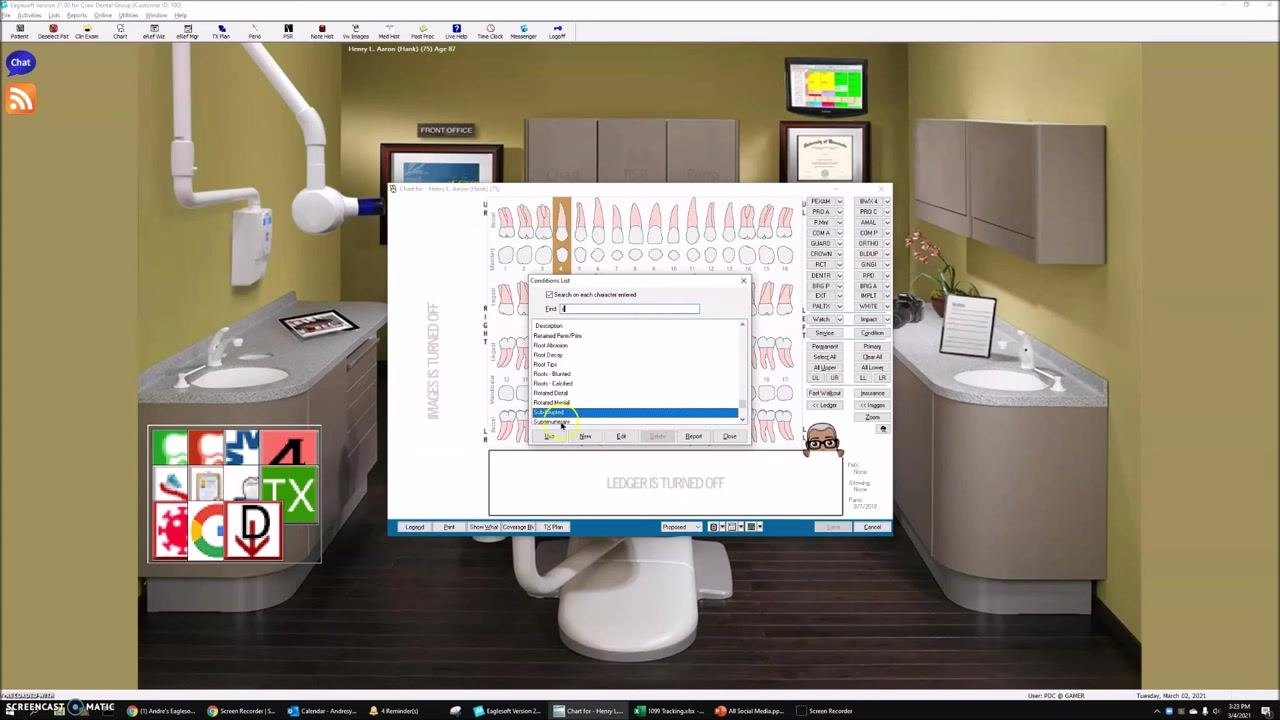Expand the PEXAM quick-pick dropdown arrow
The image size is (1280, 720).
[839, 202]
